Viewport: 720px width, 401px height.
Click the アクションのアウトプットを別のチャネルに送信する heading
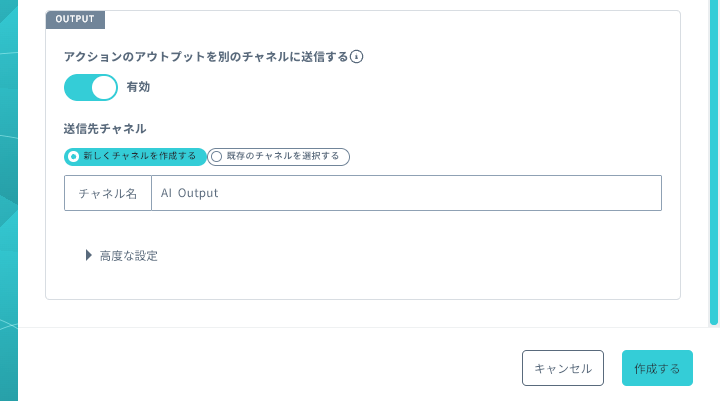pos(206,56)
